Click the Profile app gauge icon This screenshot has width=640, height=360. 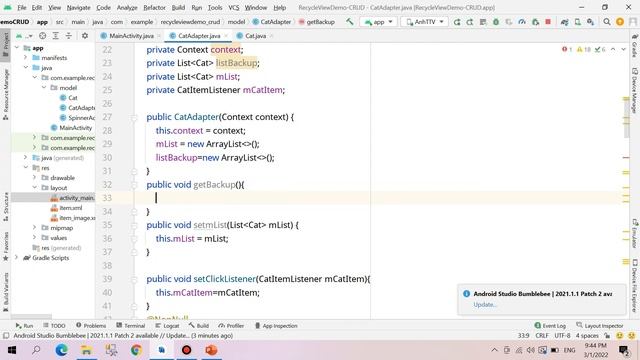point(522,22)
